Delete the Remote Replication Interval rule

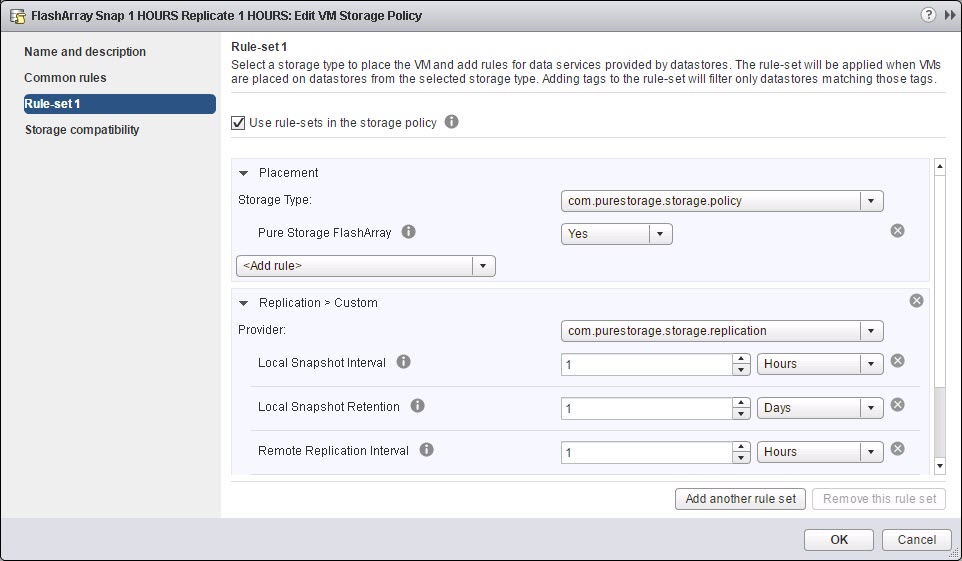click(x=897, y=449)
